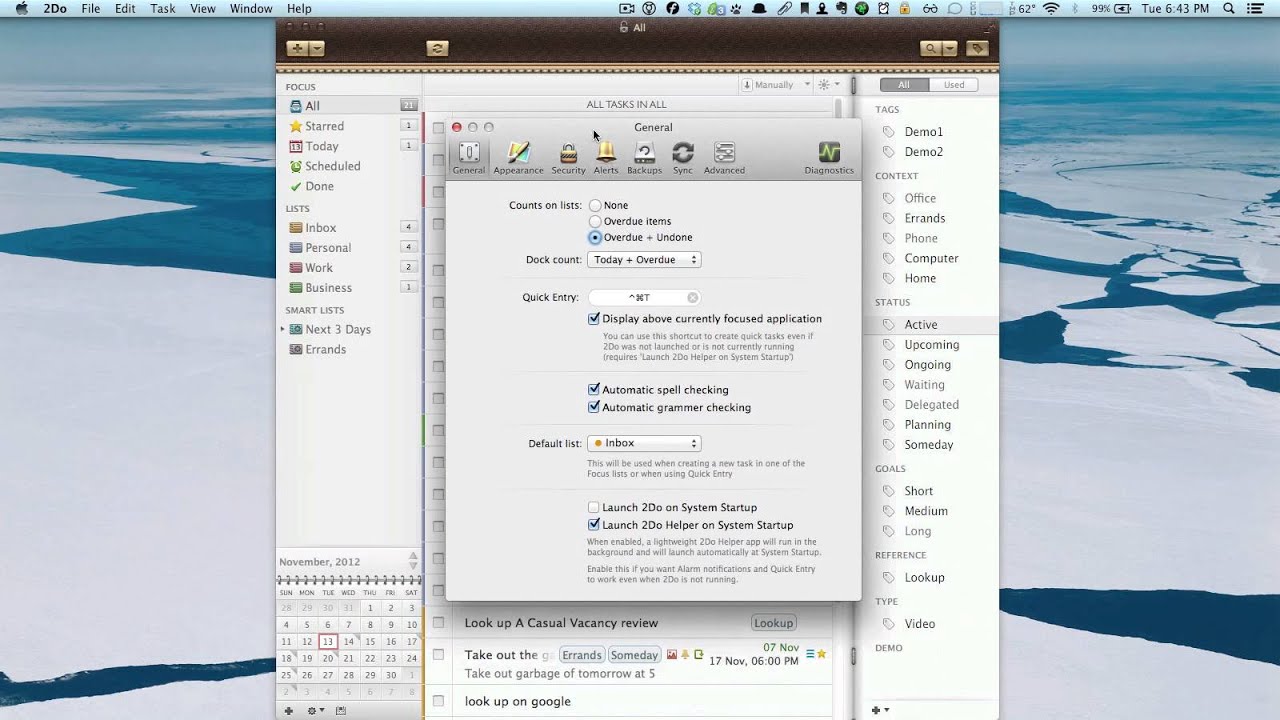Select Overdue + Undone radio option
This screenshot has height=720, width=1280.
coord(595,237)
